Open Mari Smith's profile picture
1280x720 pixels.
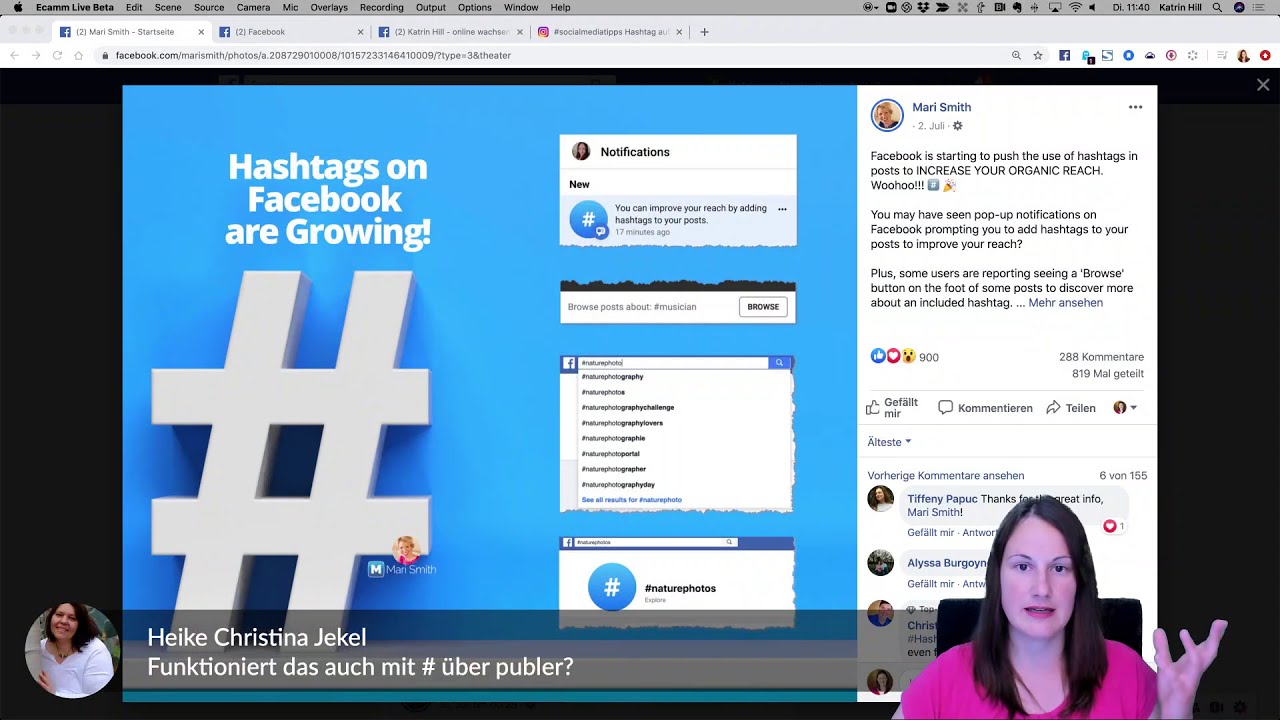click(x=887, y=116)
